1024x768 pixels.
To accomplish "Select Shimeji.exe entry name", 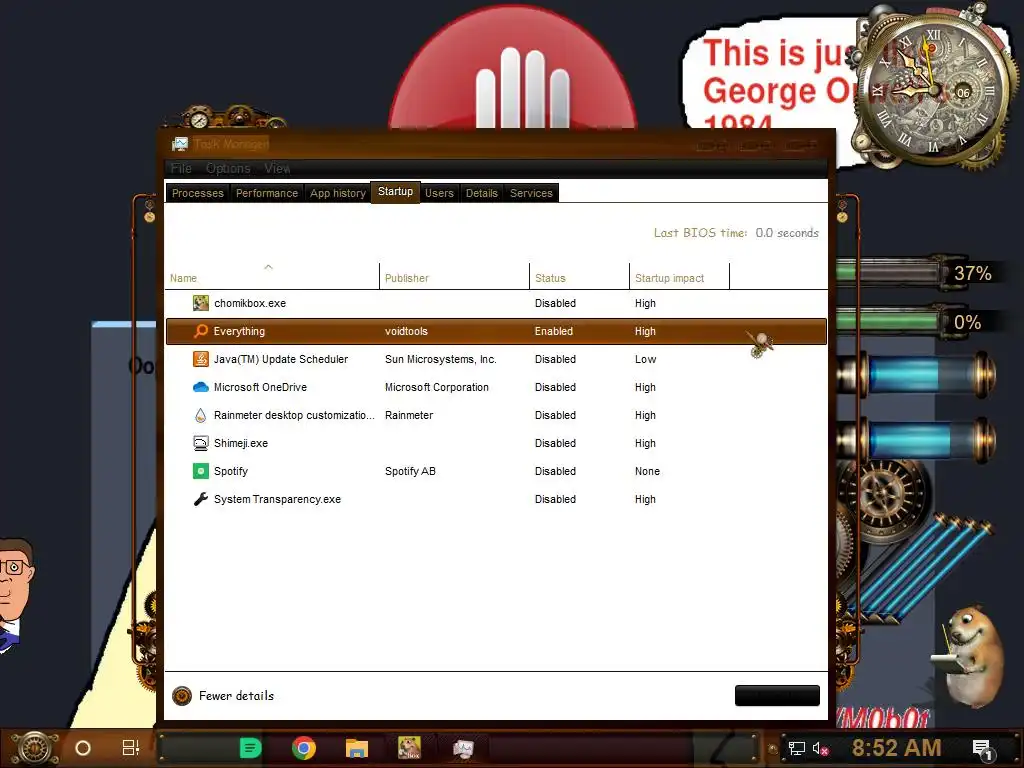I will click(x=240, y=443).
